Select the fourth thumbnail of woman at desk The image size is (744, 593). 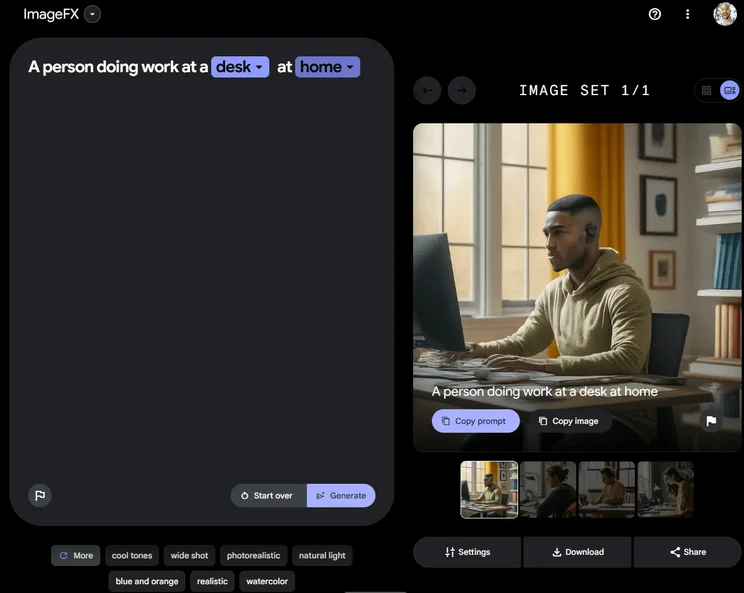(x=666, y=490)
